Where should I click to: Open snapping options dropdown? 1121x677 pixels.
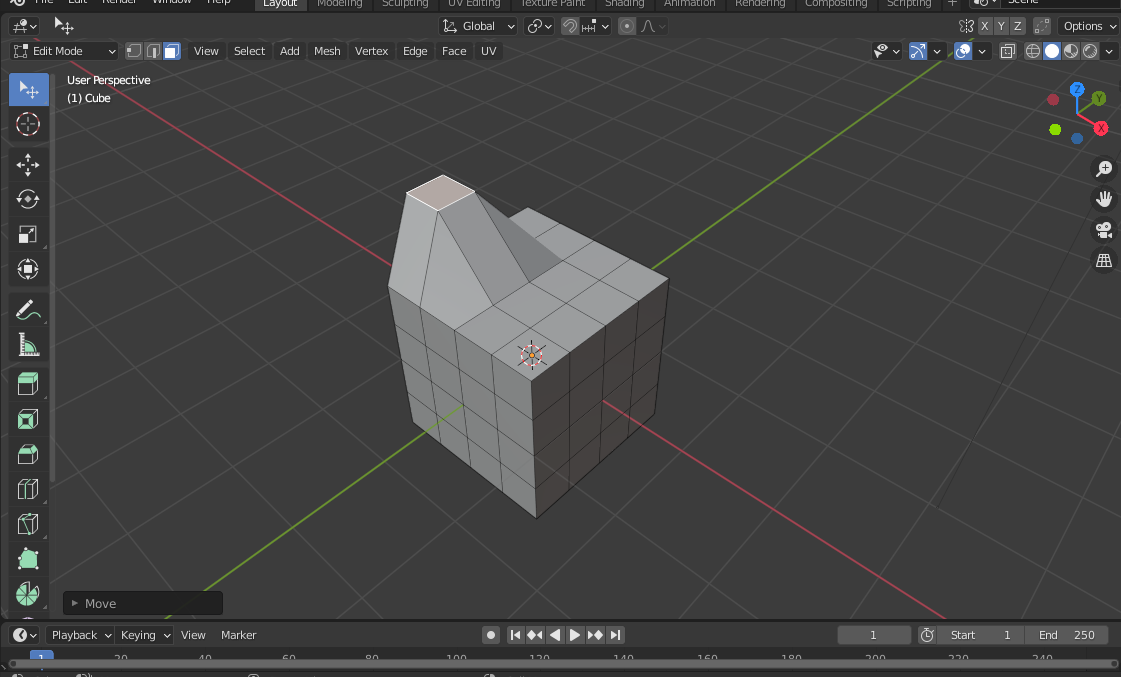[x=596, y=26]
